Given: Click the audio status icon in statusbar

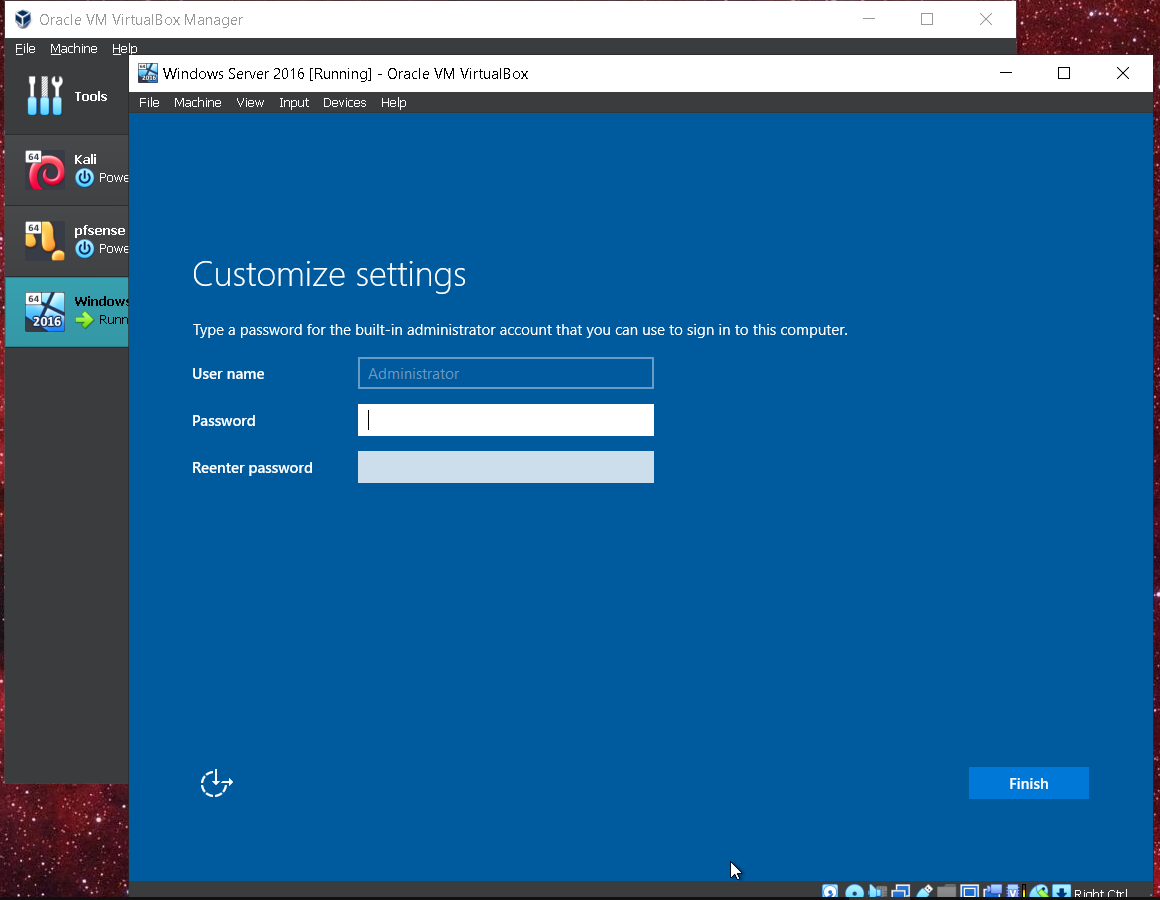Looking at the screenshot, I should coord(877,890).
